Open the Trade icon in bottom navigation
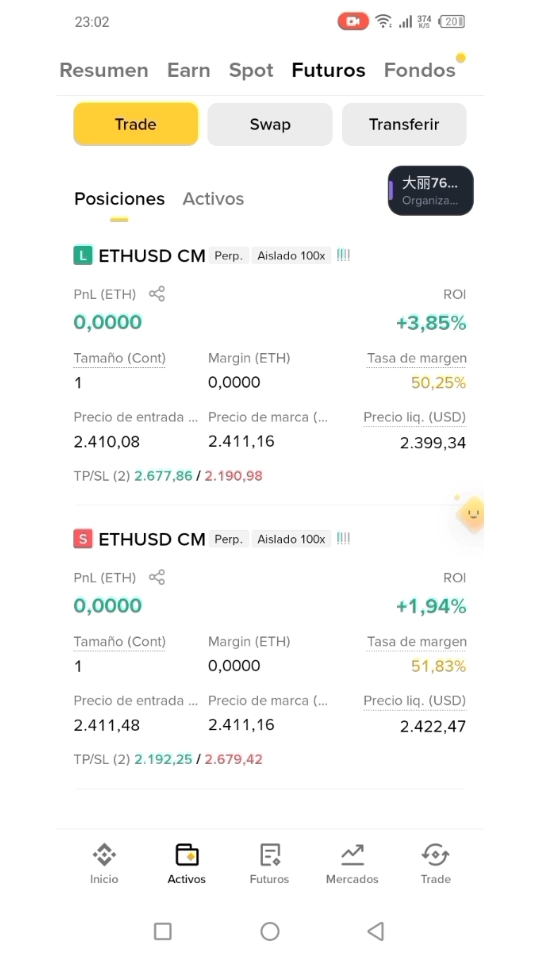 435,855
